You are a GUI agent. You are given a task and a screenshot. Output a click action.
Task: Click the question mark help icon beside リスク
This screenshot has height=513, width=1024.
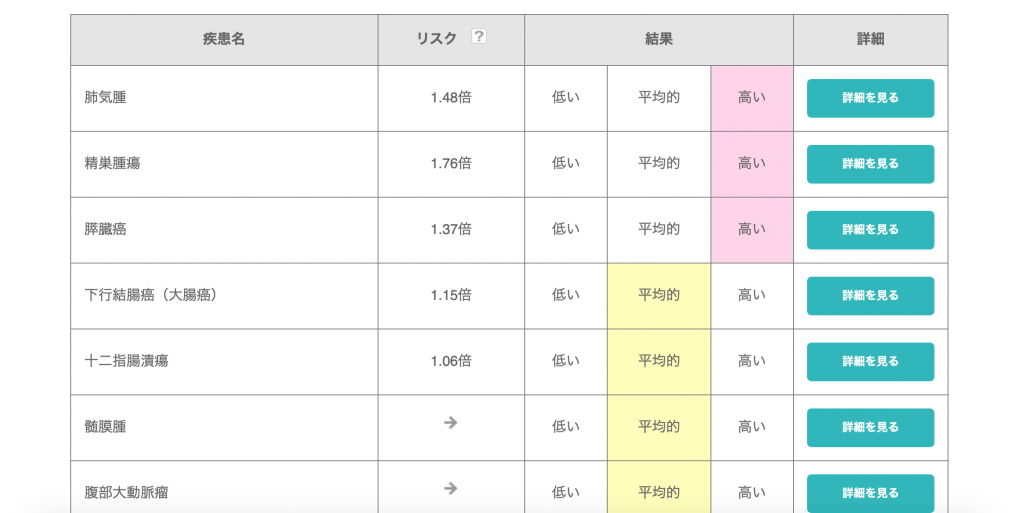(478, 37)
